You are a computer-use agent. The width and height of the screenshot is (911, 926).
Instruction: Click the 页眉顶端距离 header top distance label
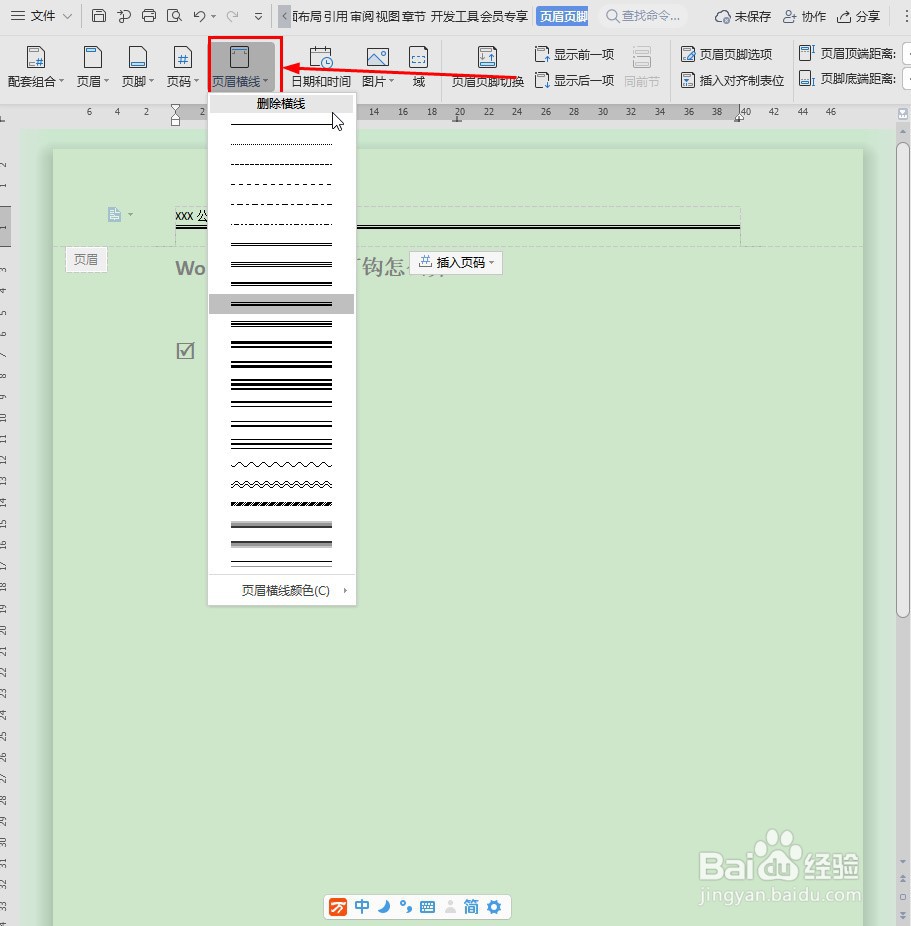click(x=858, y=54)
